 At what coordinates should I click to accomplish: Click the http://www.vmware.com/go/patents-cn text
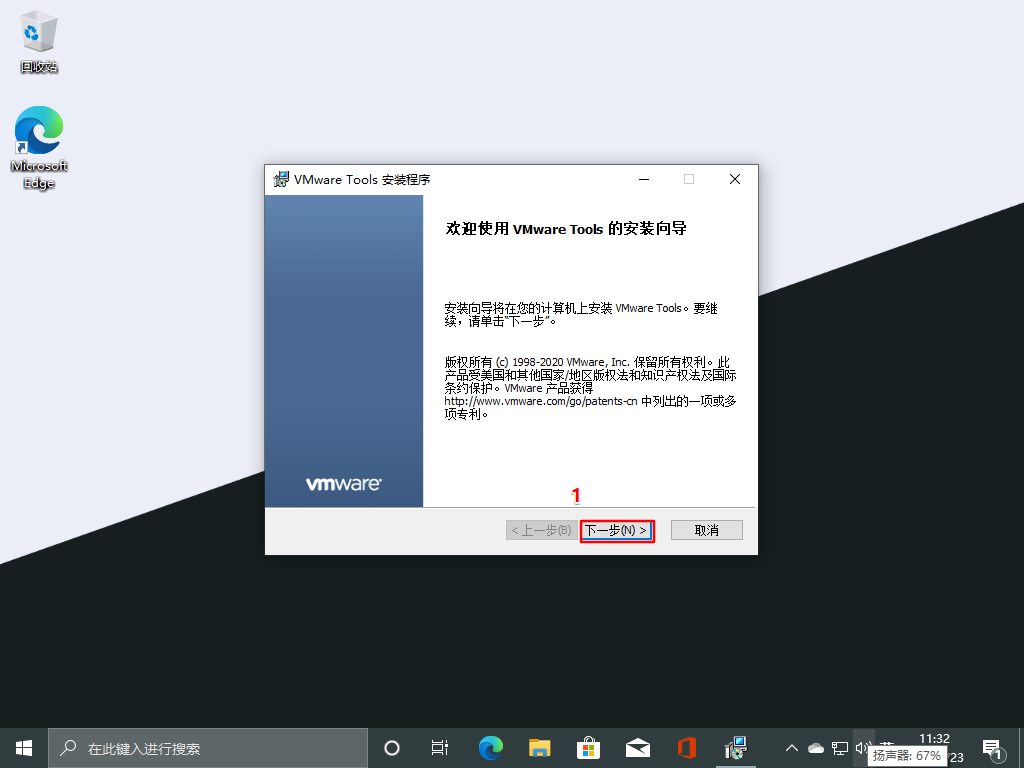541,401
